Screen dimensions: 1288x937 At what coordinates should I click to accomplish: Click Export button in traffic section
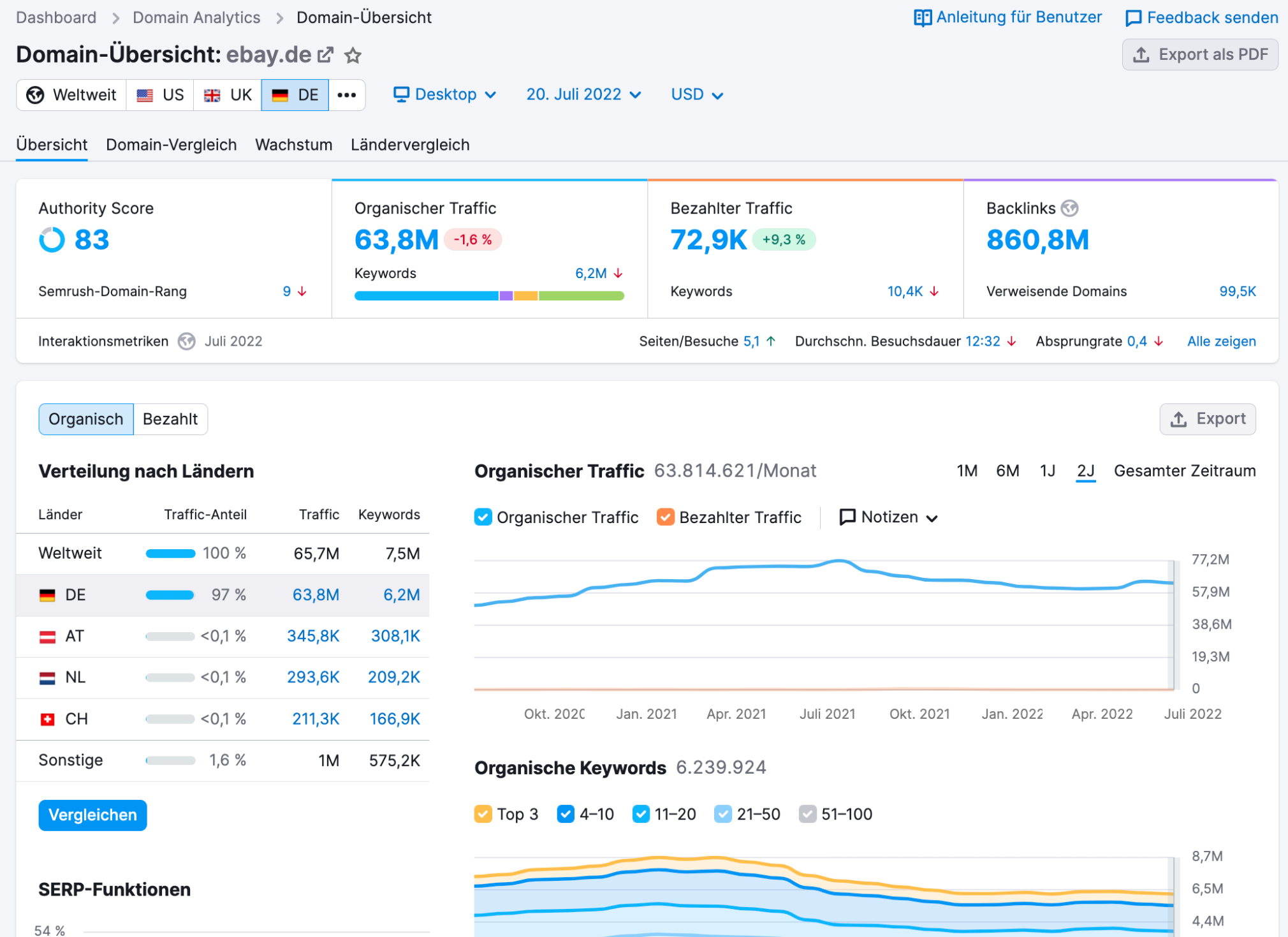coord(1208,419)
